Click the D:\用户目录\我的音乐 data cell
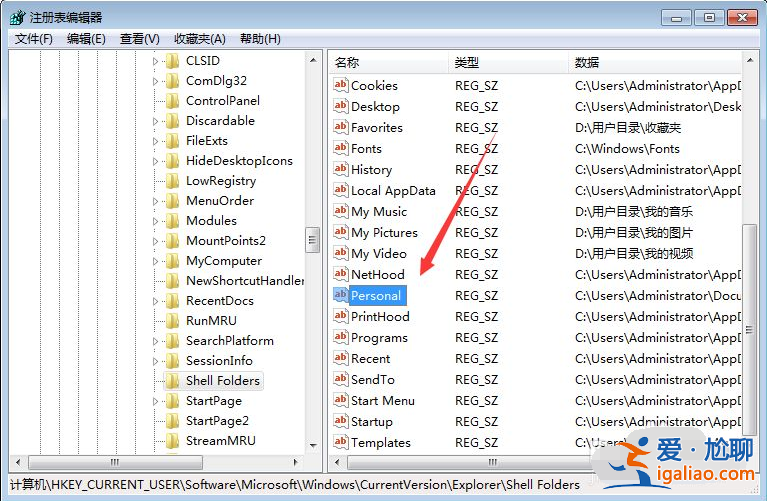The image size is (767, 501). pyautogui.click(x=634, y=212)
